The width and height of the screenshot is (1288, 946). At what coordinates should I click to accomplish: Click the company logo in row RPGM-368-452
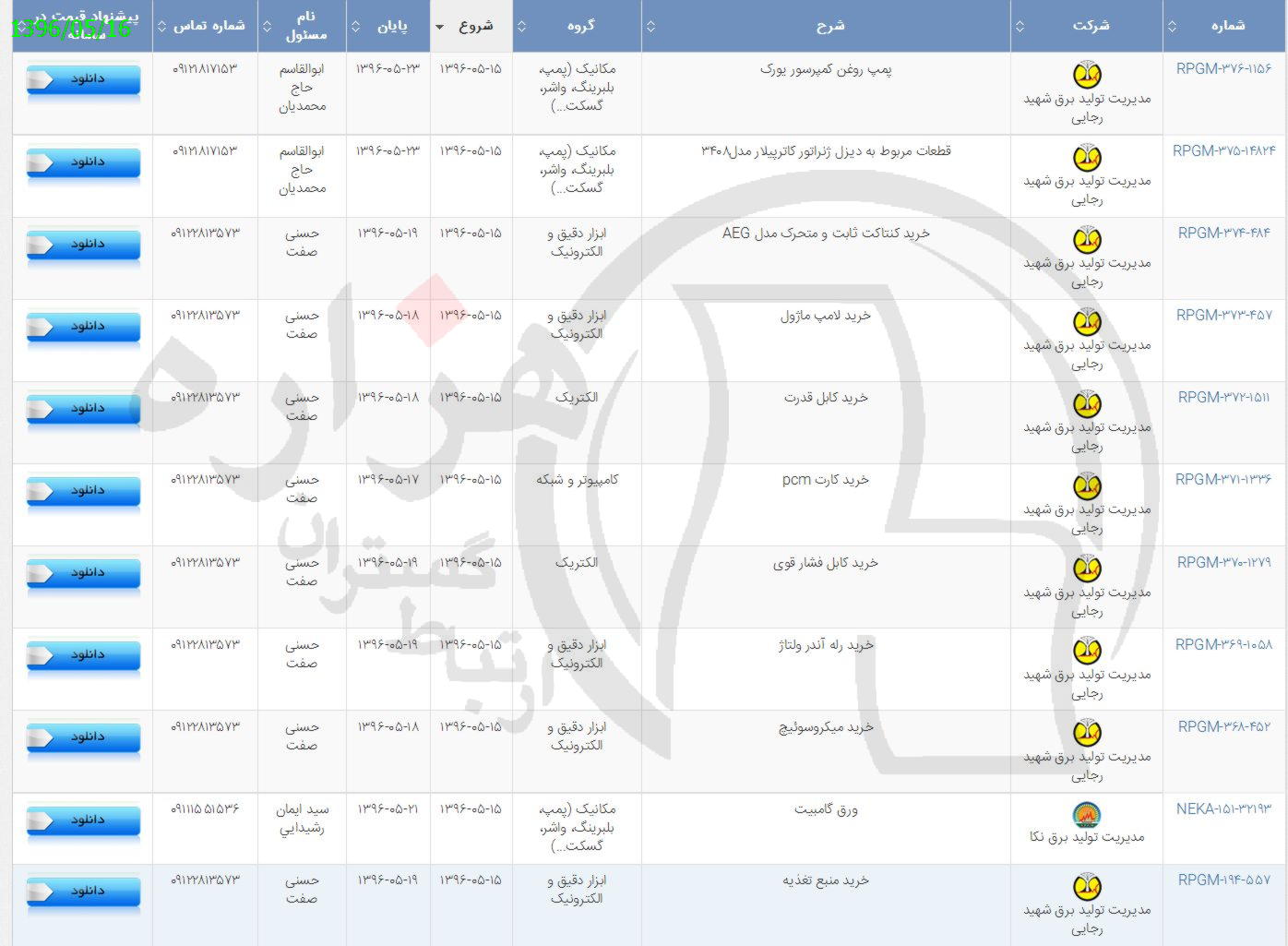(x=1088, y=733)
